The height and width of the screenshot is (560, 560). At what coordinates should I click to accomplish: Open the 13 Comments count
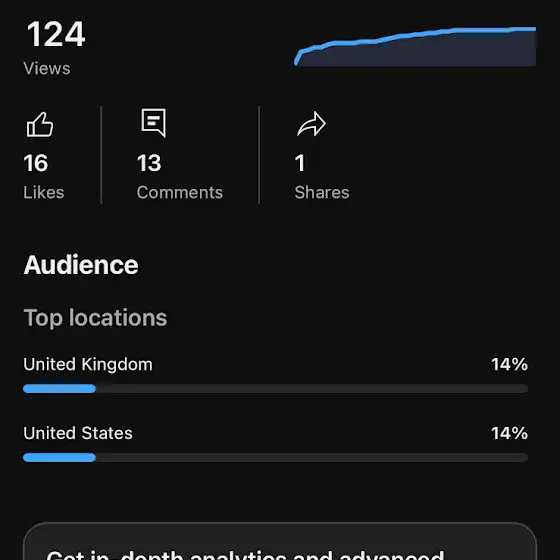tap(149, 163)
